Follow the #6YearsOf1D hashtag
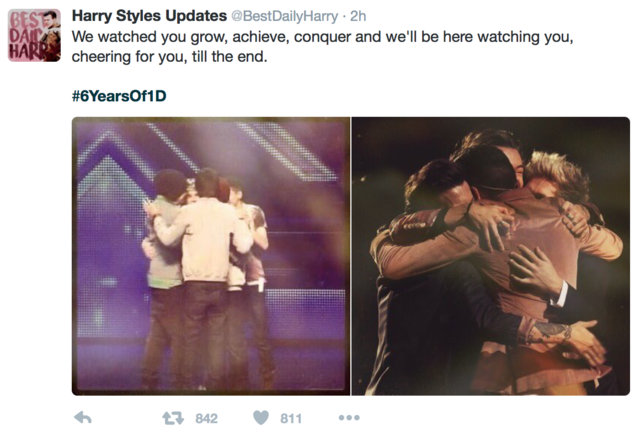 pos(119,96)
